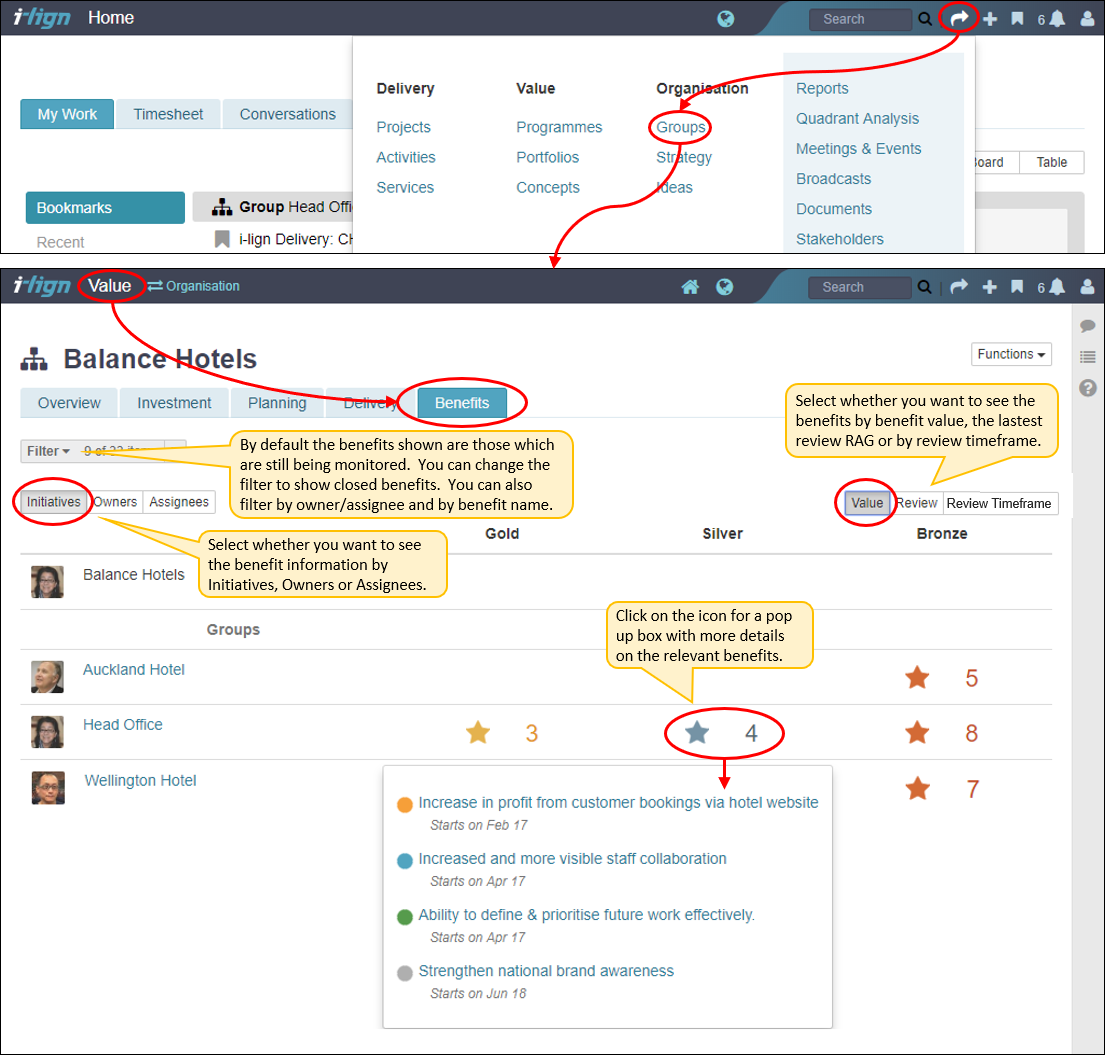This screenshot has width=1105, height=1055.
Task: Click the list view sidebar icon
Action: click(1087, 357)
